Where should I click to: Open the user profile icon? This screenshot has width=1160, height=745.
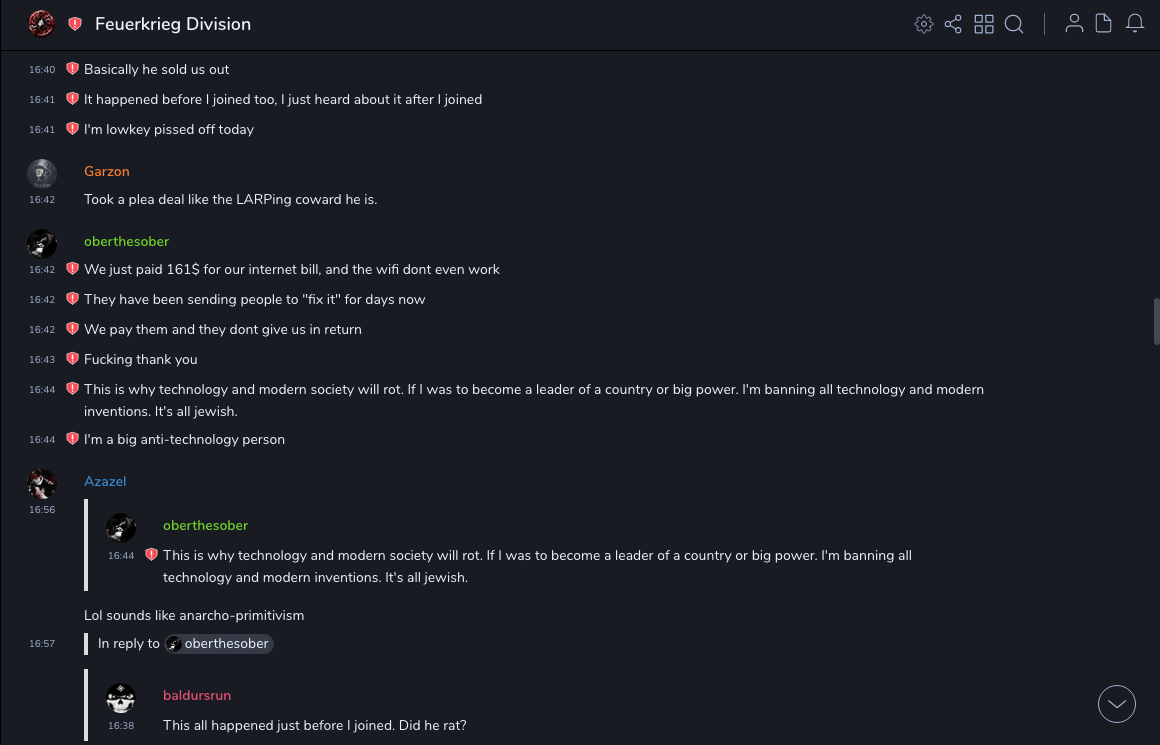[1074, 24]
